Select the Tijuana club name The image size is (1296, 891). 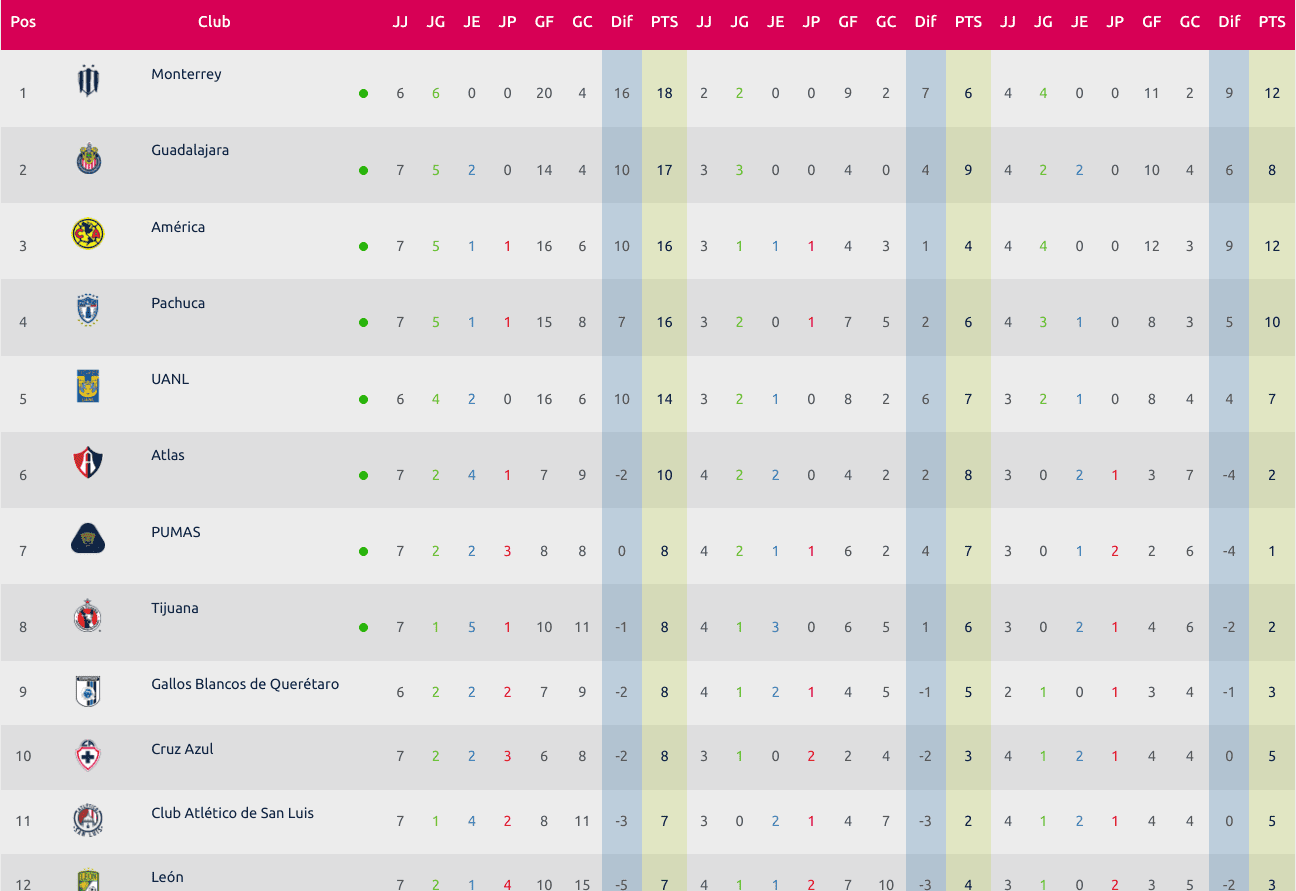pos(175,608)
